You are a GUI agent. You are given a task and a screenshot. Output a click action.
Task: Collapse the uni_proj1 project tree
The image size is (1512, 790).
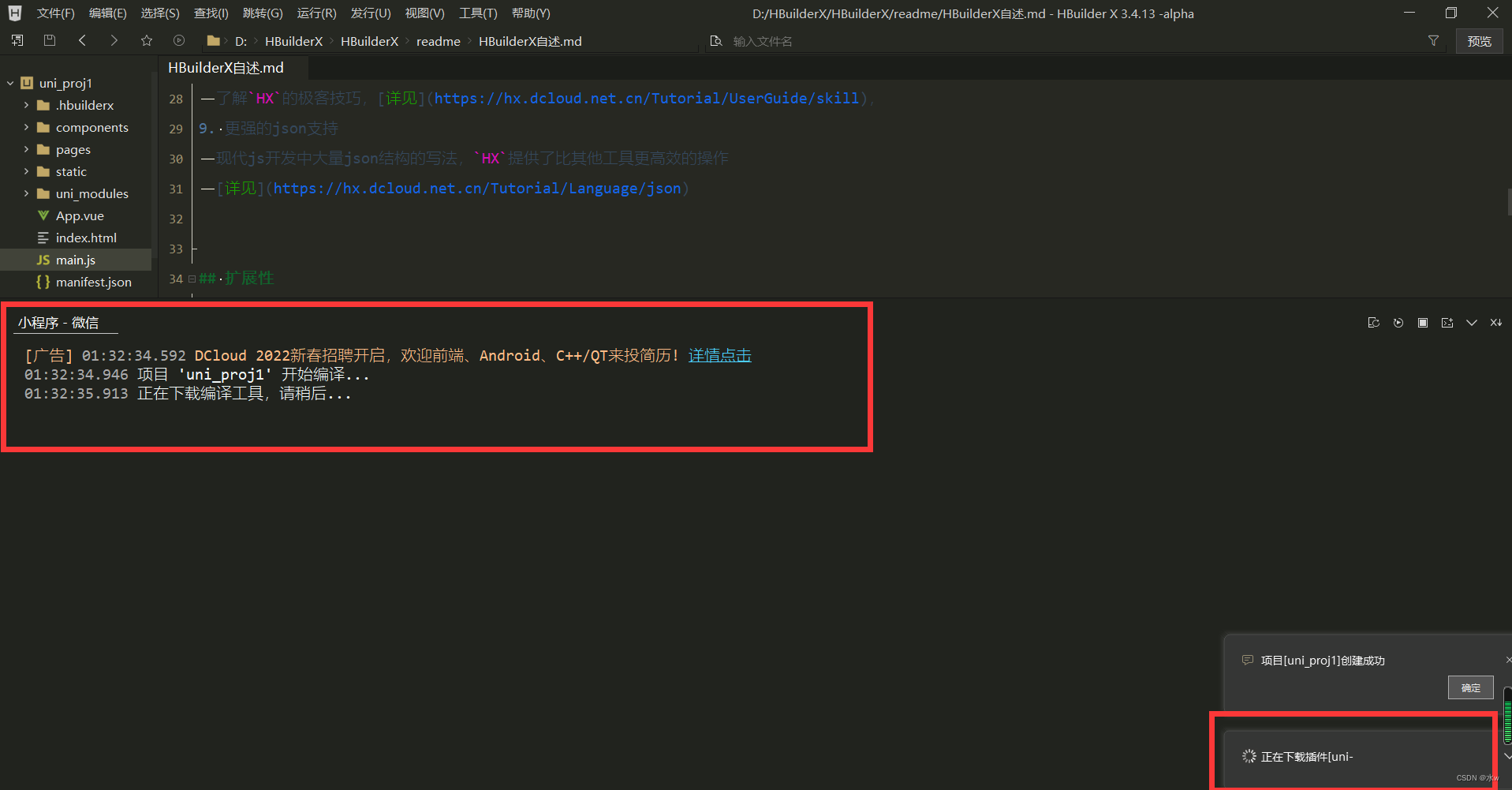[x=10, y=83]
